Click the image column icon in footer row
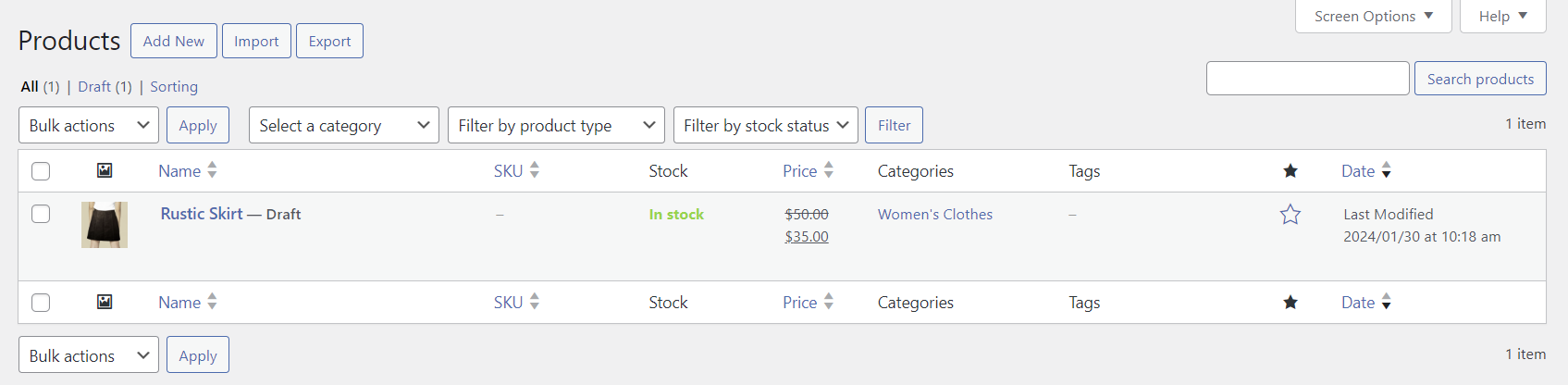 105,302
